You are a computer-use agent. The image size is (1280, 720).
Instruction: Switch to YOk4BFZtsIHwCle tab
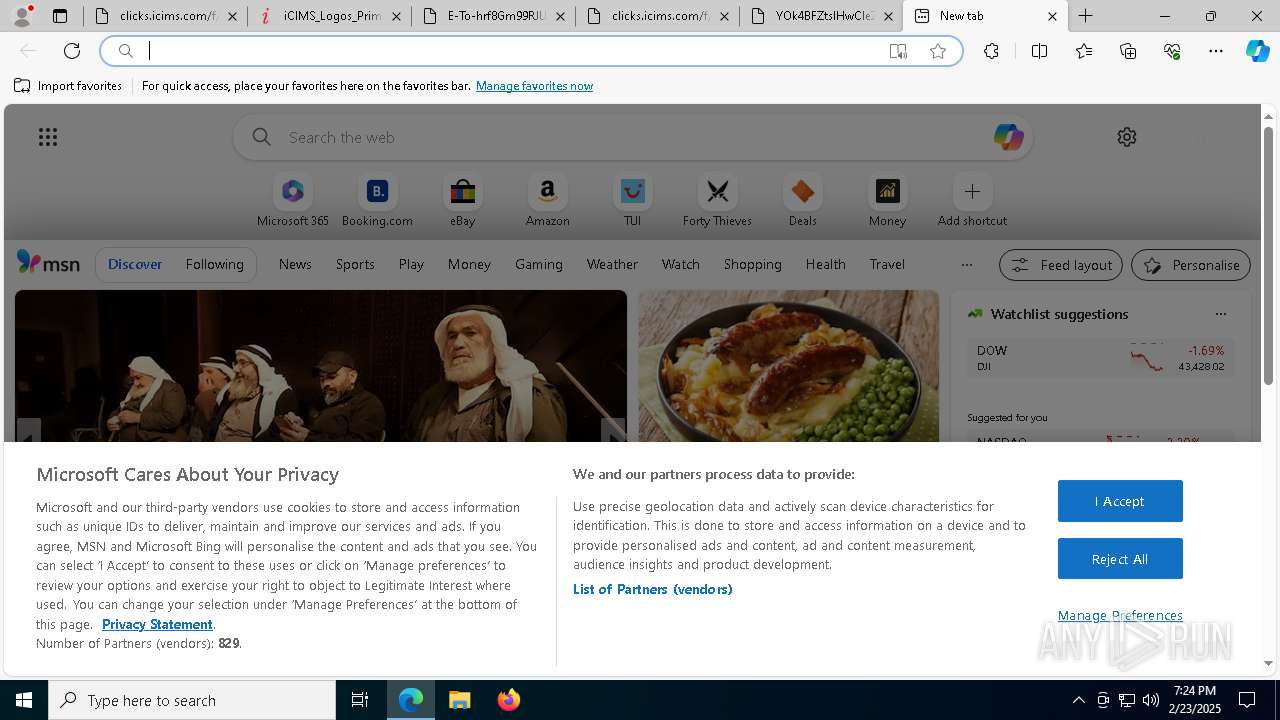[821, 16]
